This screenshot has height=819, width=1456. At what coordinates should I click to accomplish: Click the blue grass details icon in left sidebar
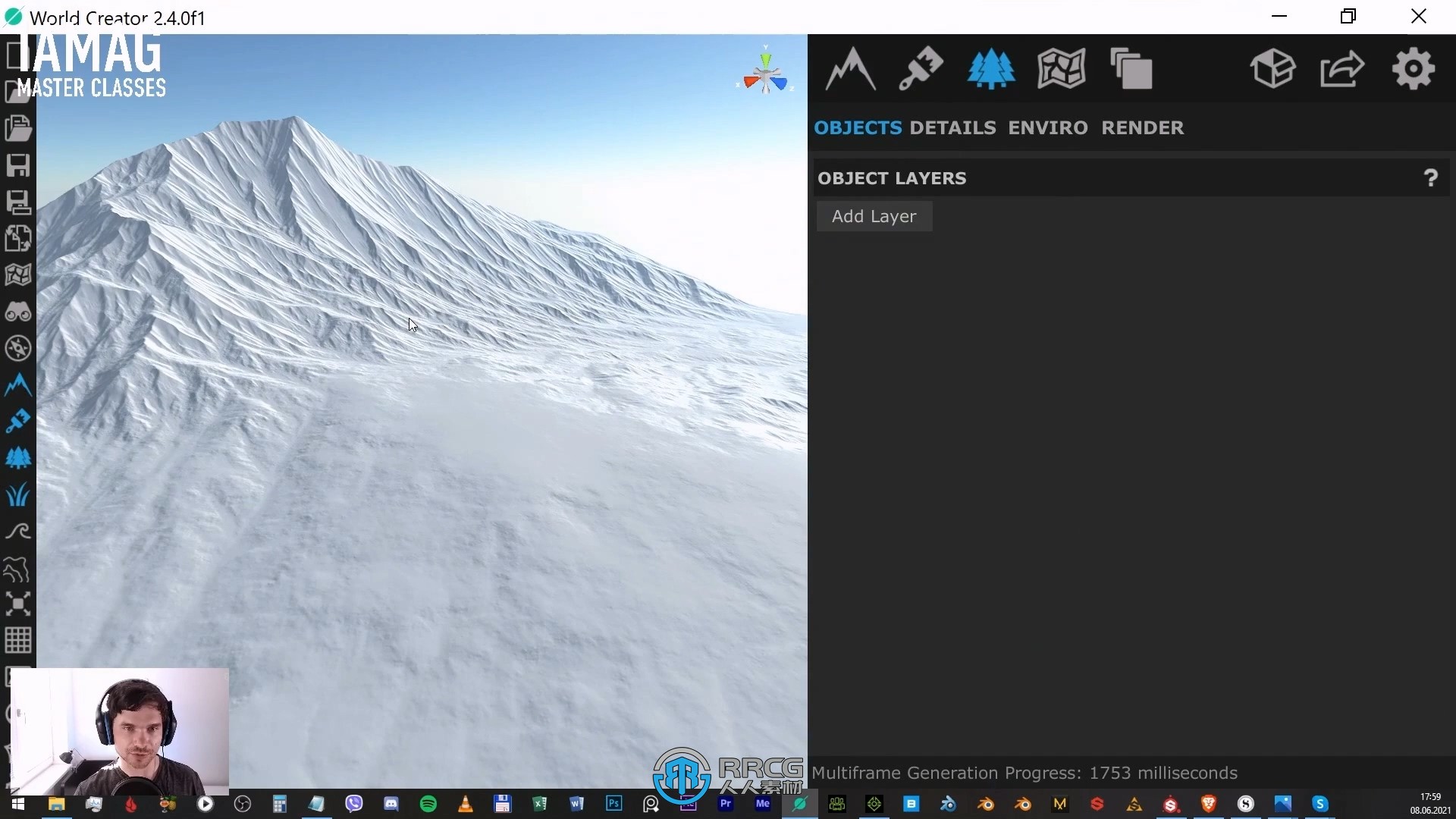tap(18, 494)
